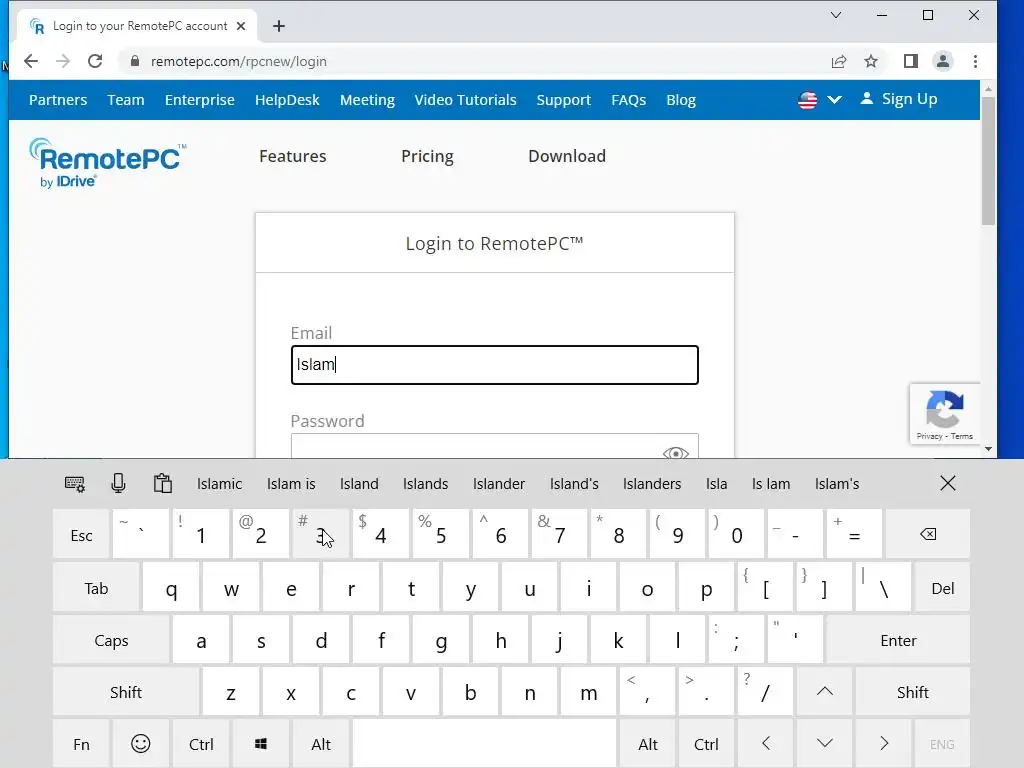Viewport: 1024px width, 768px height.
Task: Open the Enterprise menu item
Action: click(199, 100)
